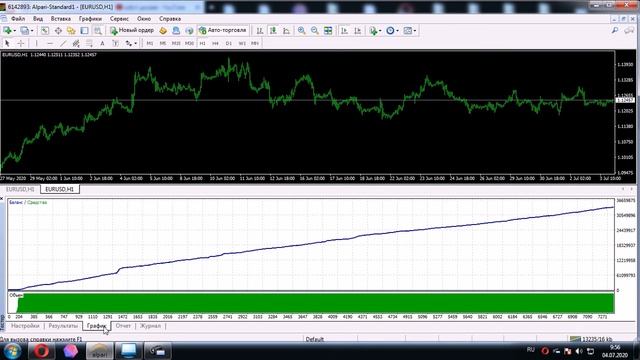
Task: Select the active EURUSD,H1 chart tab
Action: tap(60, 189)
